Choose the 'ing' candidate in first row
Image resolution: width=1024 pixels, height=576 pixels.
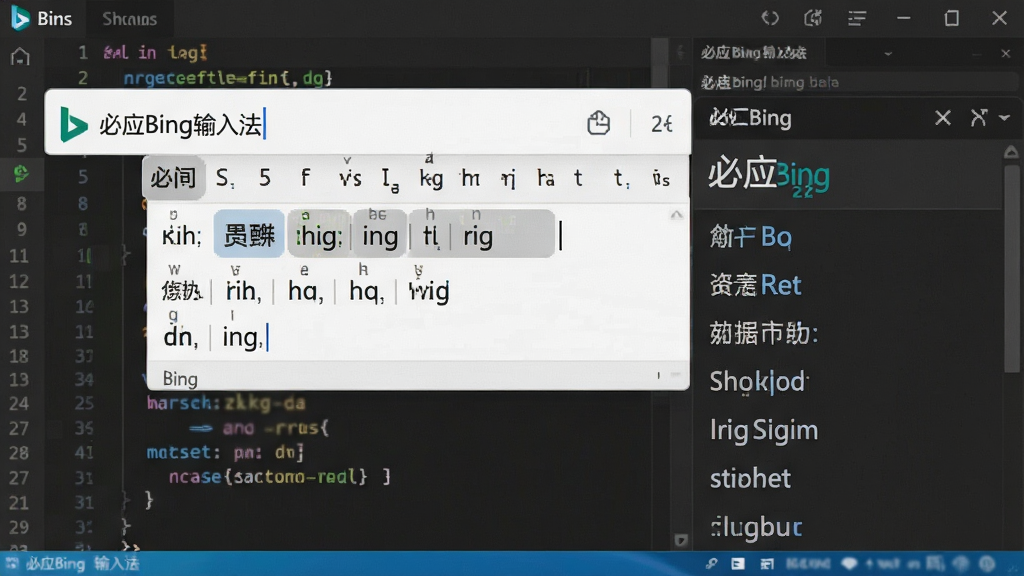[x=380, y=235]
